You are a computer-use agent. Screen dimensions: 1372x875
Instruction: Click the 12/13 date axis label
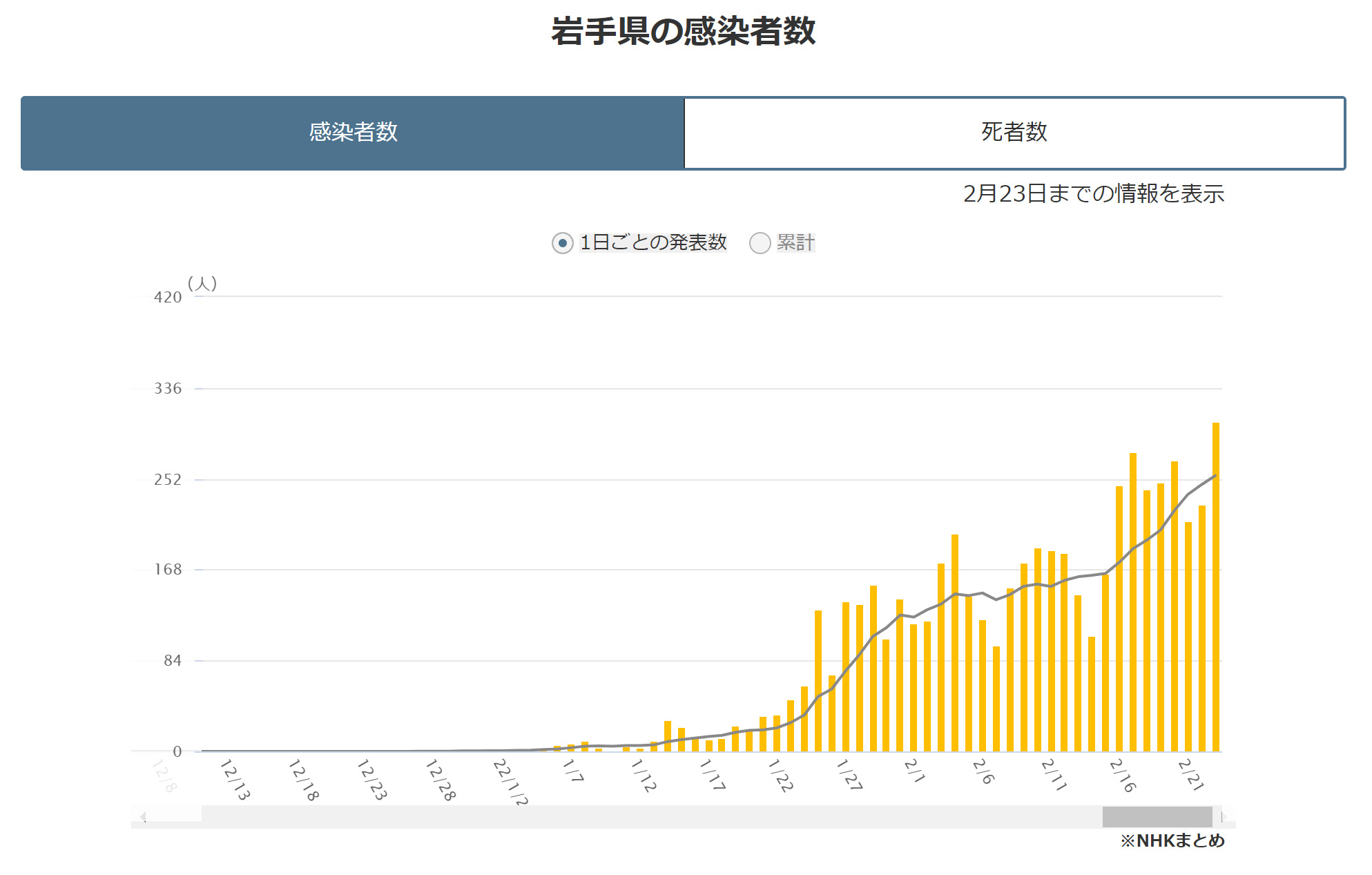(235, 780)
